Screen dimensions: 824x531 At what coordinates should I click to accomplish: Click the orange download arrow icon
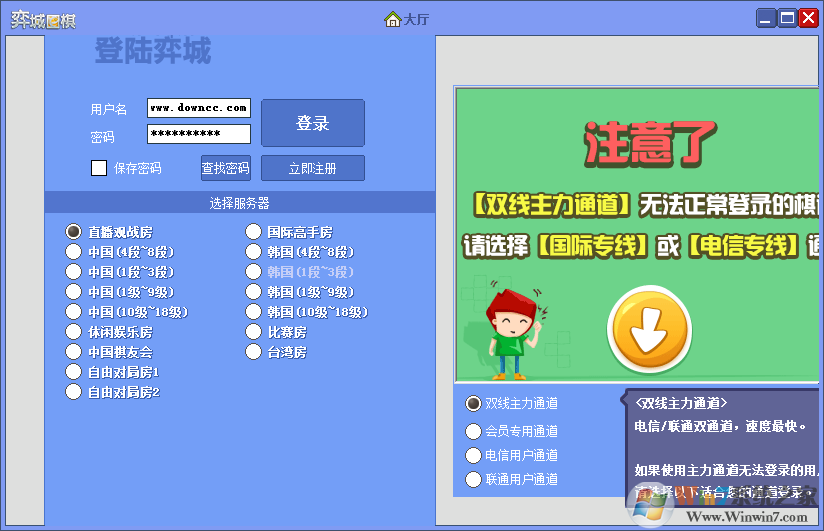point(650,329)
